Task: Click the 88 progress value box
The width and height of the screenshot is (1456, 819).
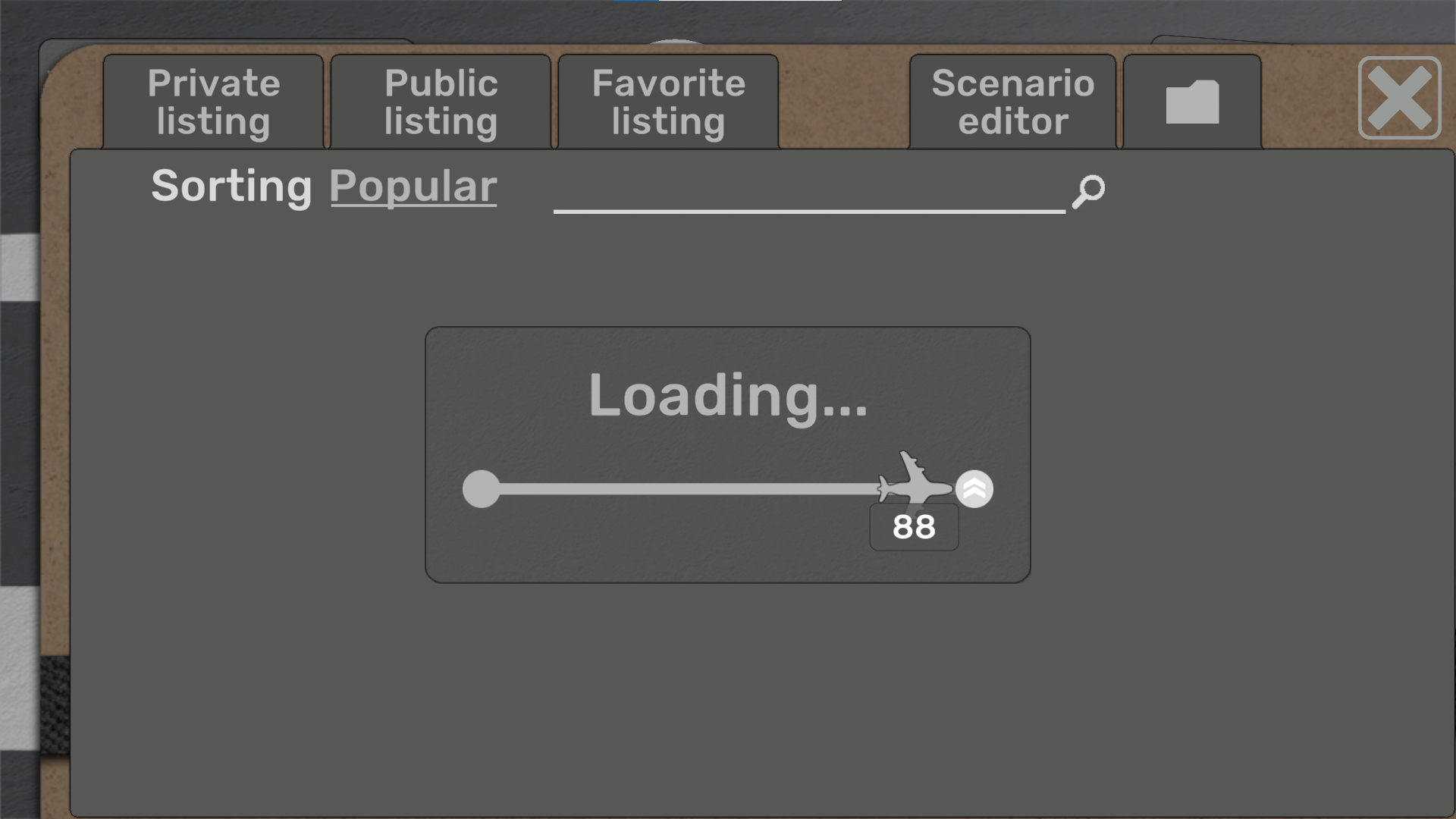Action: (914, 527)
